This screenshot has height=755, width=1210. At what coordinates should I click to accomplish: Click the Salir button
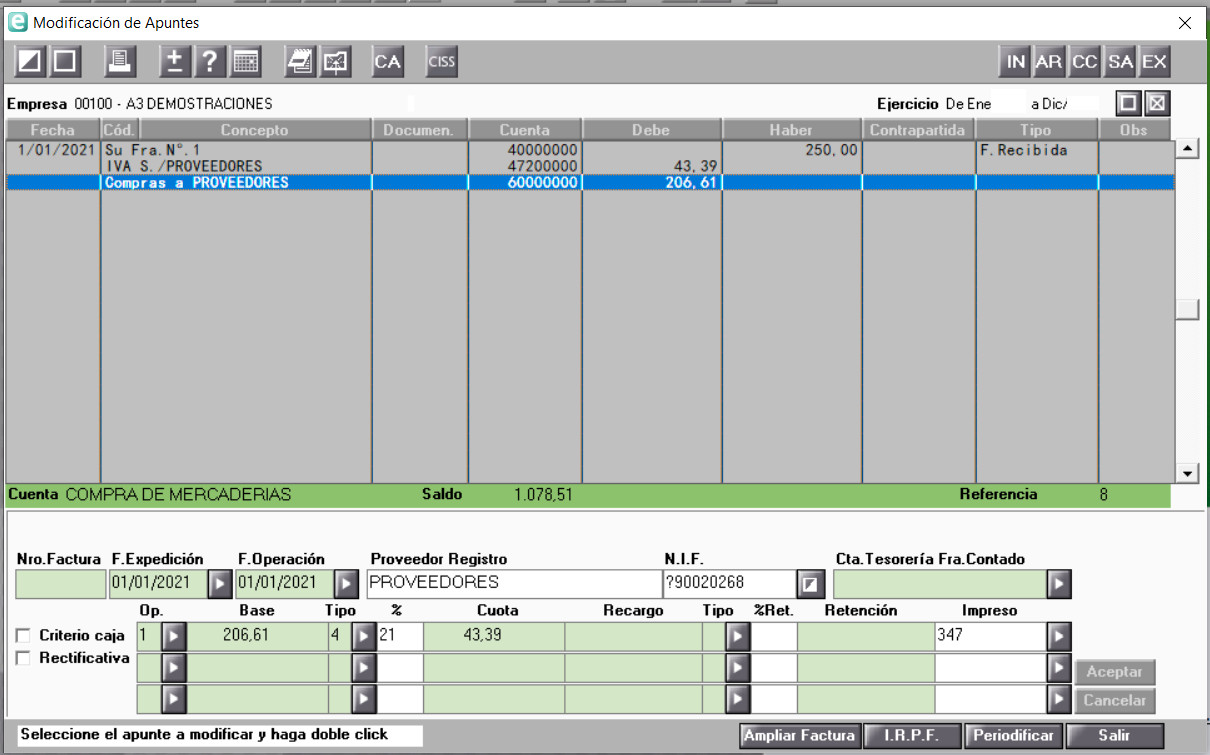(x=1114, y=736)
